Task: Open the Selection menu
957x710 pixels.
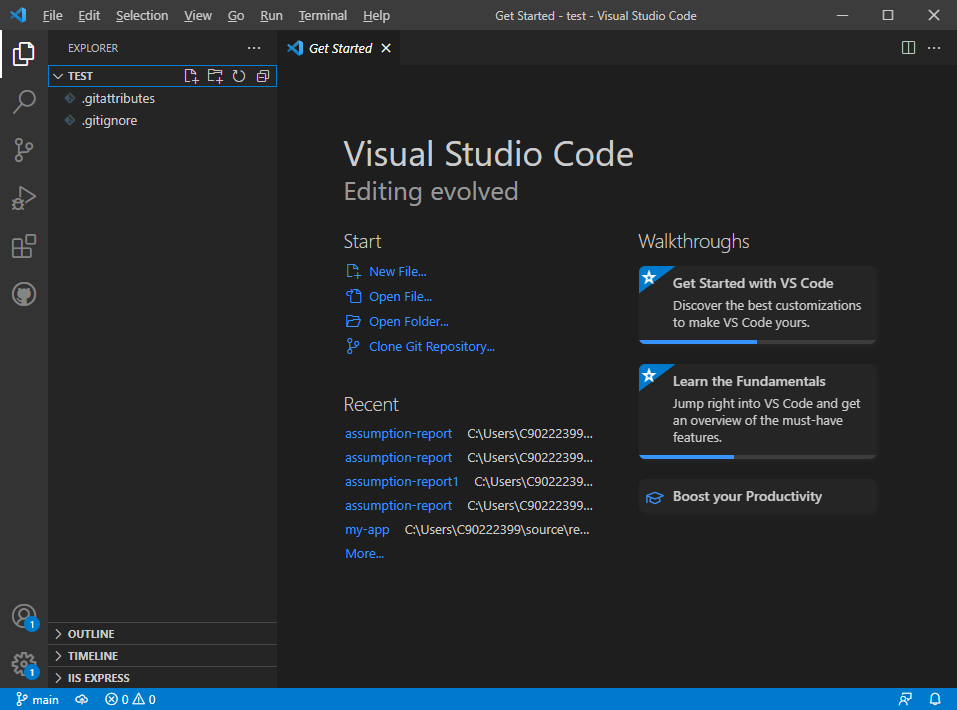Action: (142, 16)
